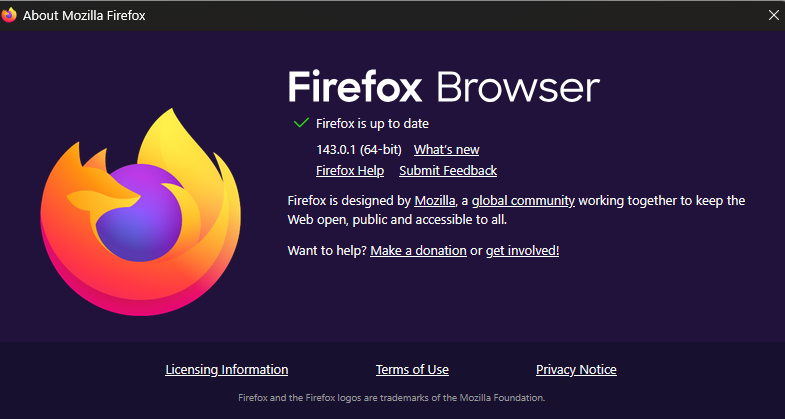Click the small Firefox icon in title bar

[10, 14]
